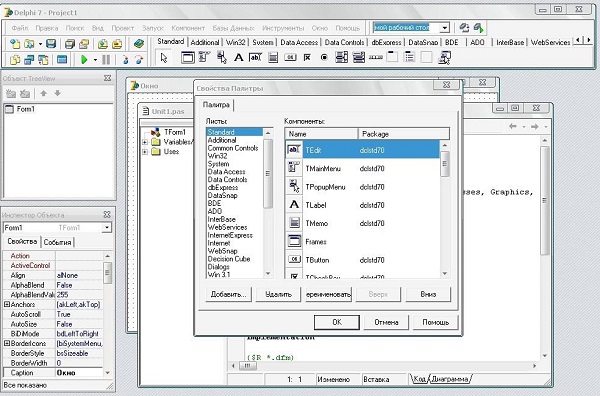Click the Save disk icon in toolbar
This screenshot has height=396, width=600.
click(51, 44)
